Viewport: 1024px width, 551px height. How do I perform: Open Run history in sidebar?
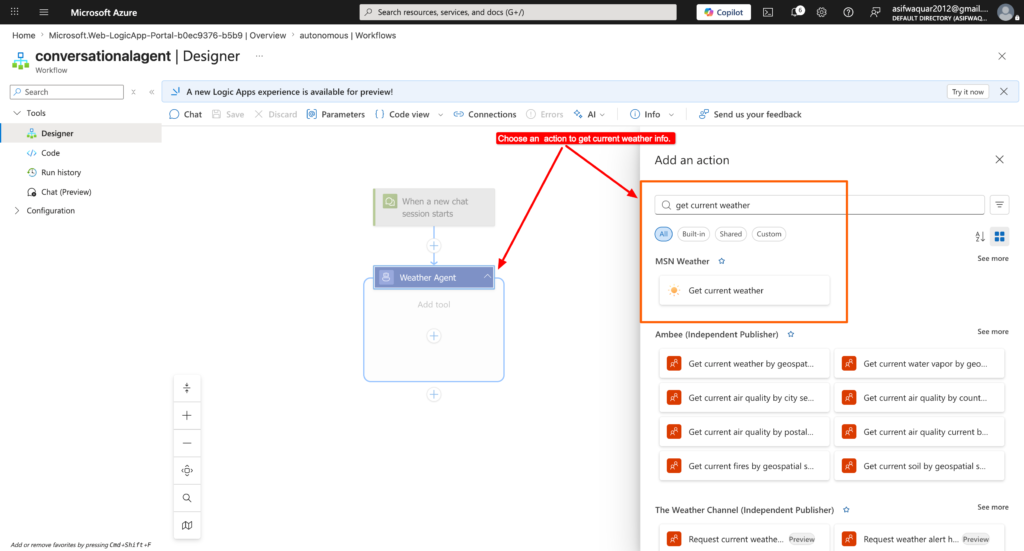pos(61,172)
